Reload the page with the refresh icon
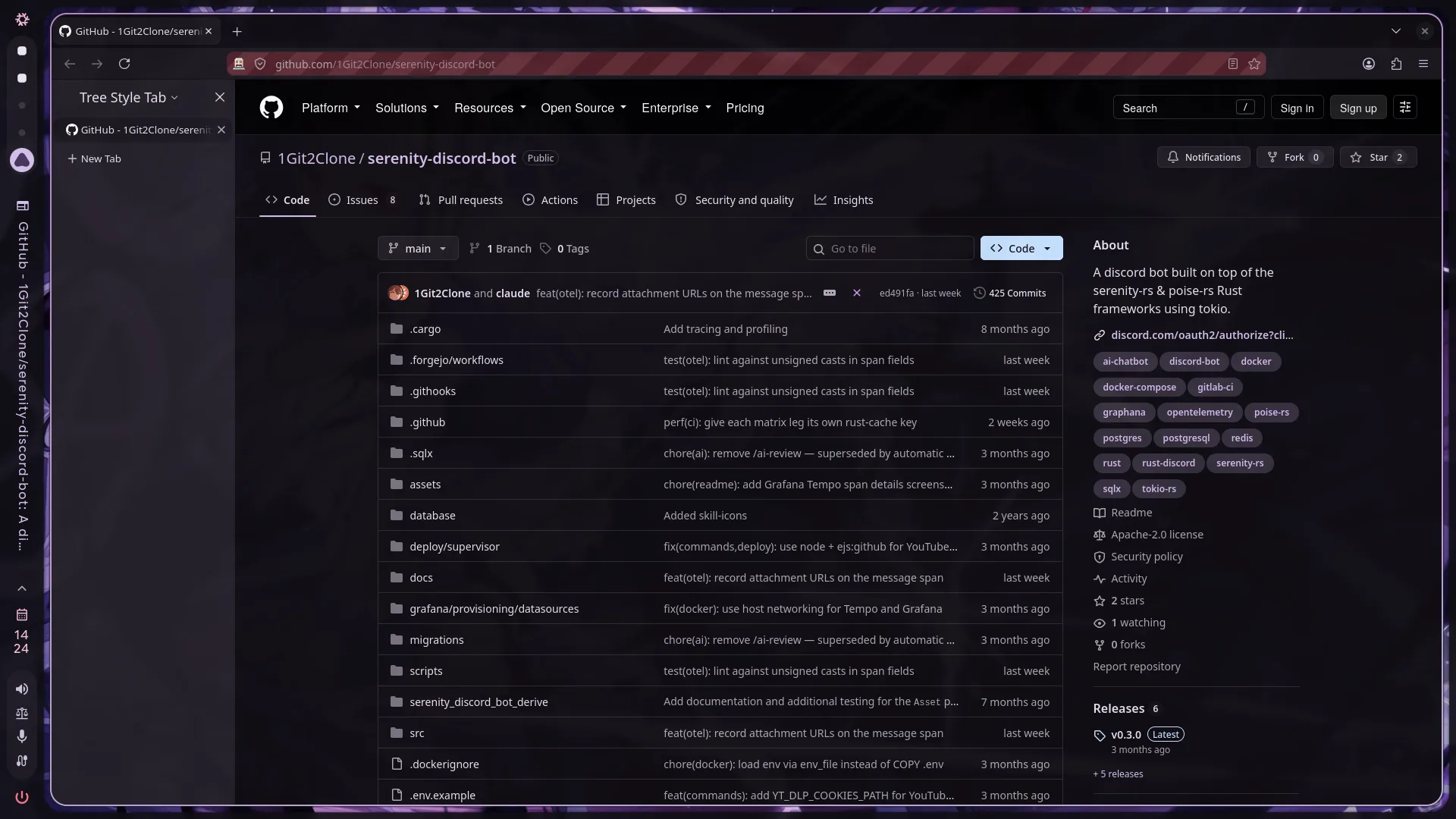1456x819 pixels. pyautogui.click(x=124, y=64)
